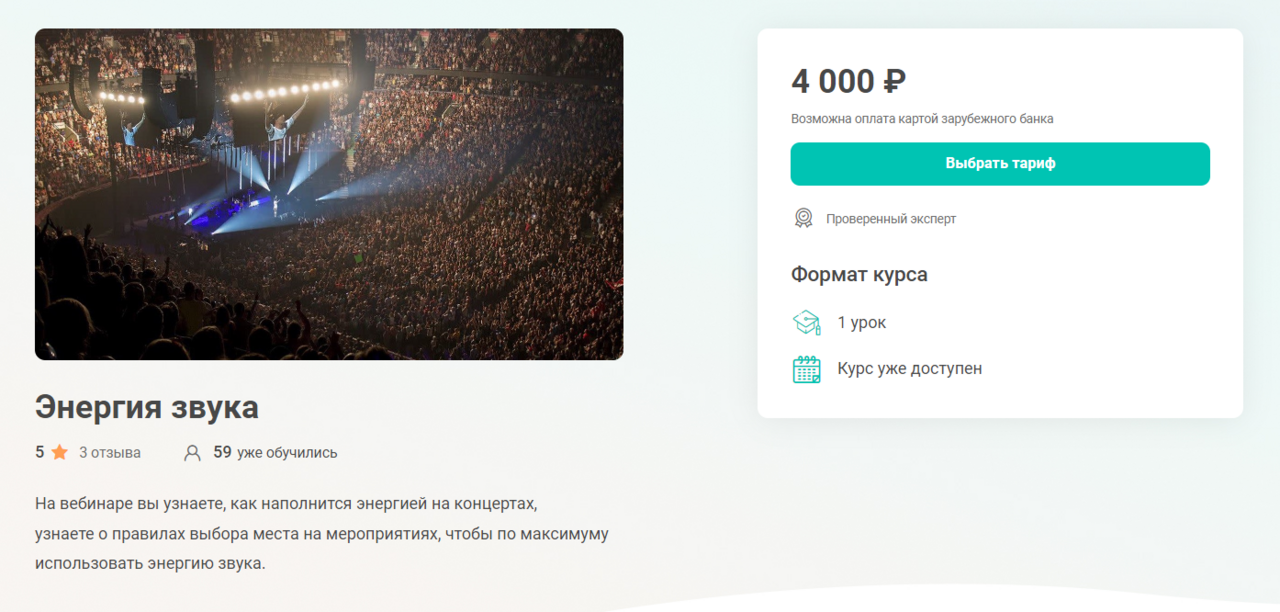Click the "Энергия звука" course title

147,407
